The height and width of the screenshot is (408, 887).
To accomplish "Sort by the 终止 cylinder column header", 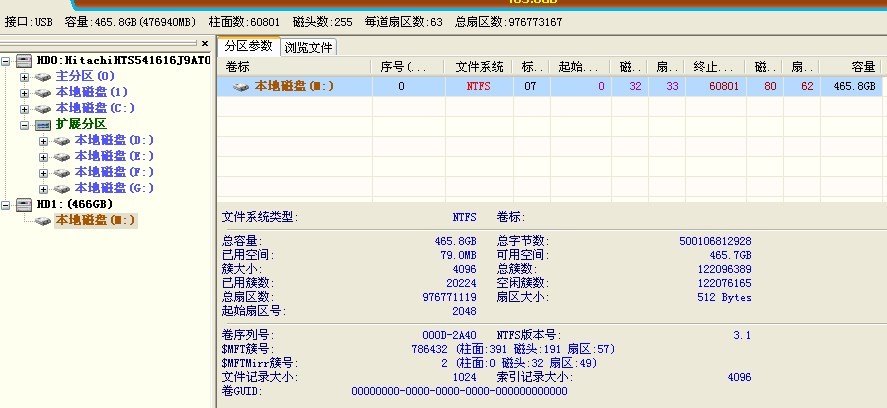I will click(715, 67).
